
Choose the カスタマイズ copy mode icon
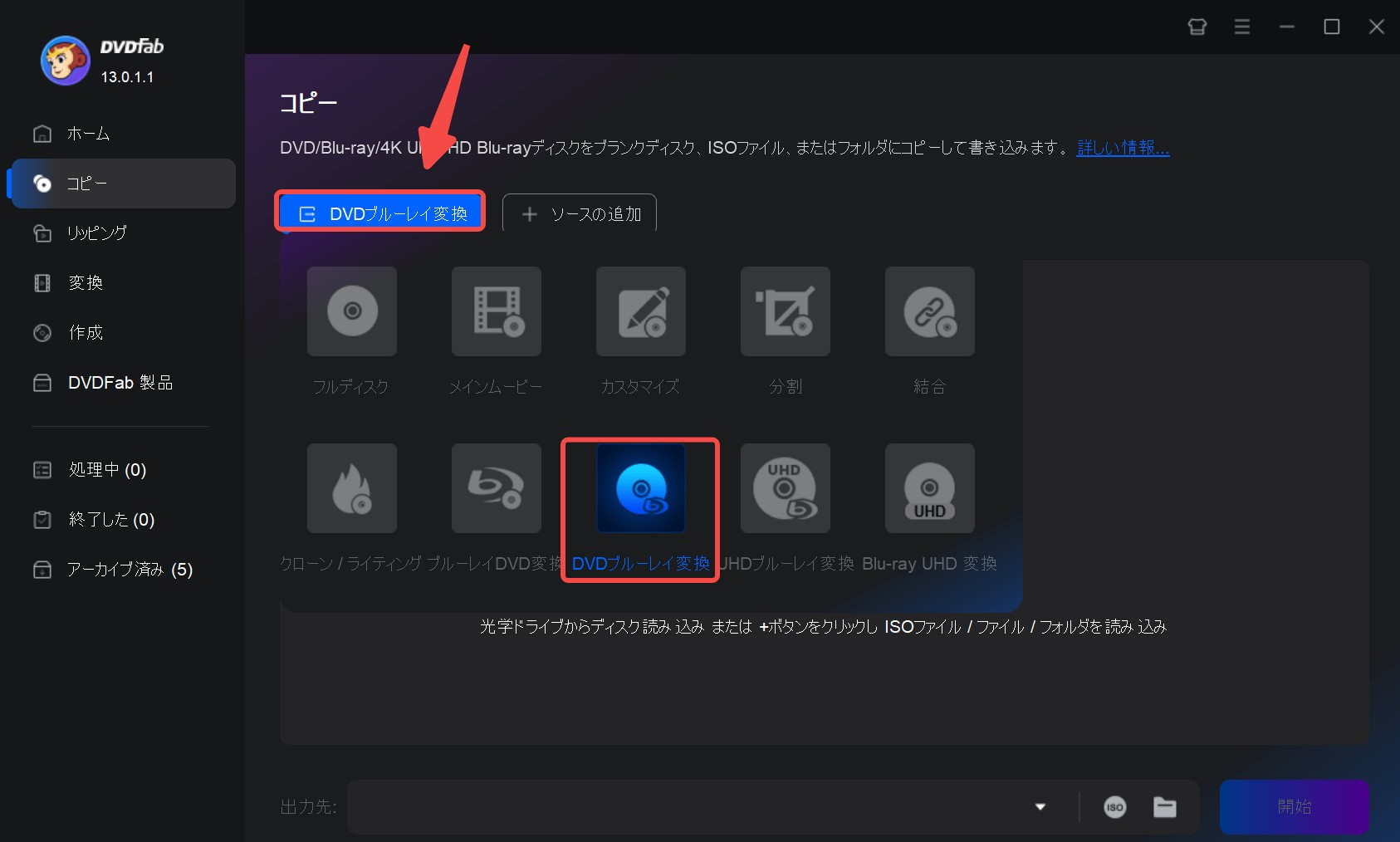tap(641, 311)
